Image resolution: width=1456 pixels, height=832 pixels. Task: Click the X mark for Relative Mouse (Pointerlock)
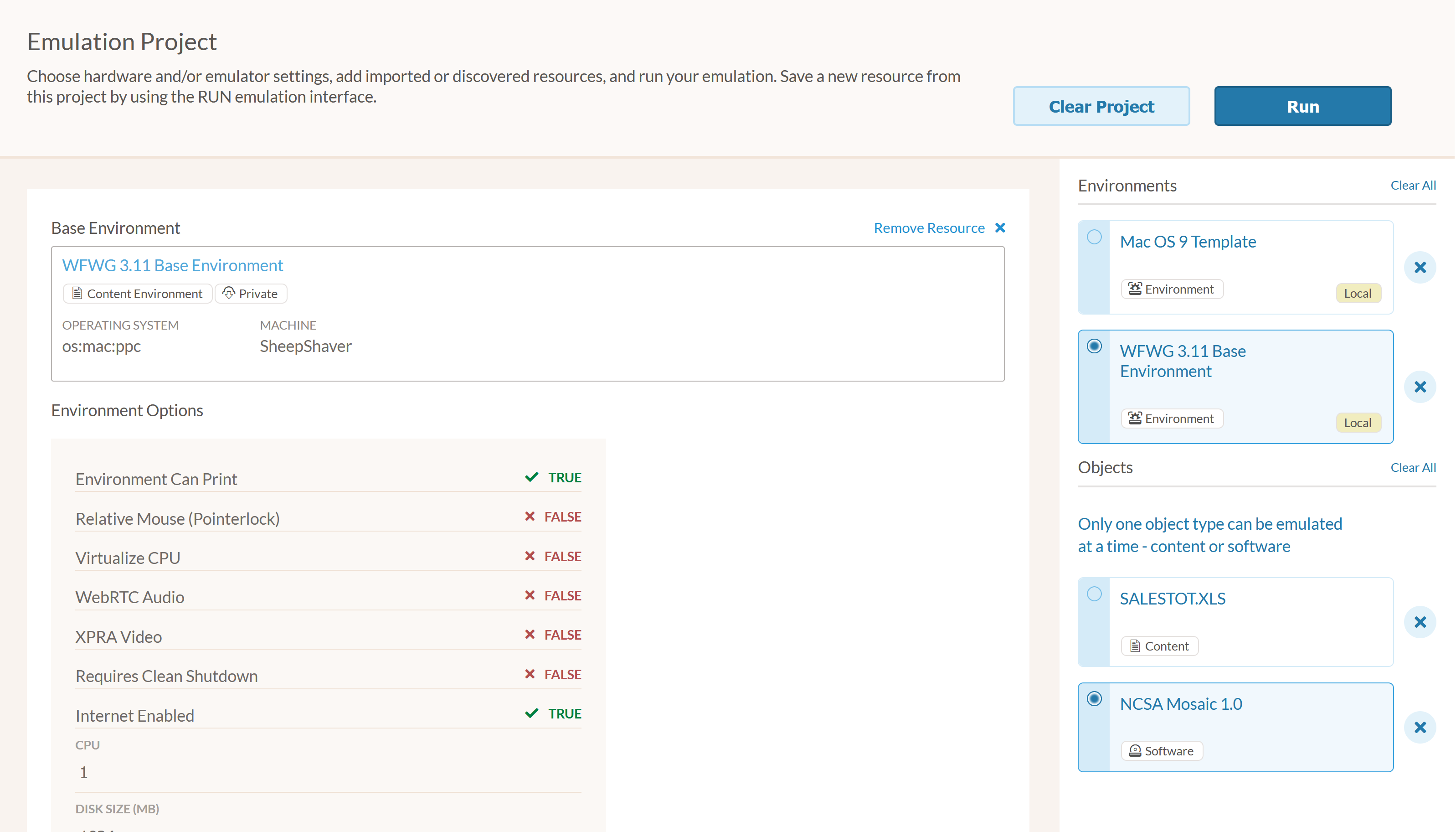530,517
